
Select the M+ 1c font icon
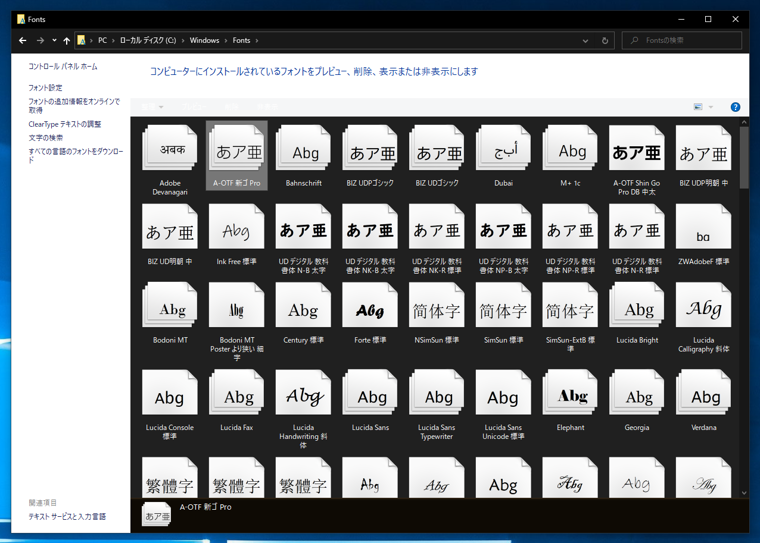[570, 148]
